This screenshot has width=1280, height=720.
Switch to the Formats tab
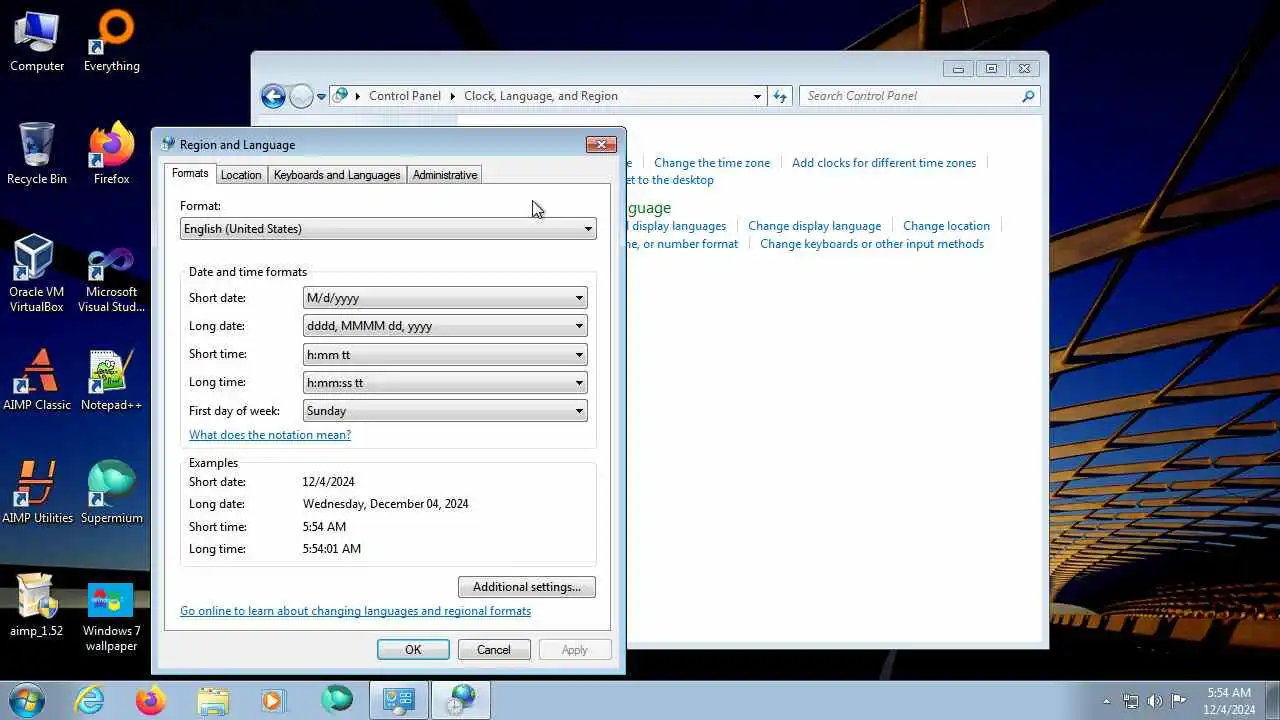(190, 173)
